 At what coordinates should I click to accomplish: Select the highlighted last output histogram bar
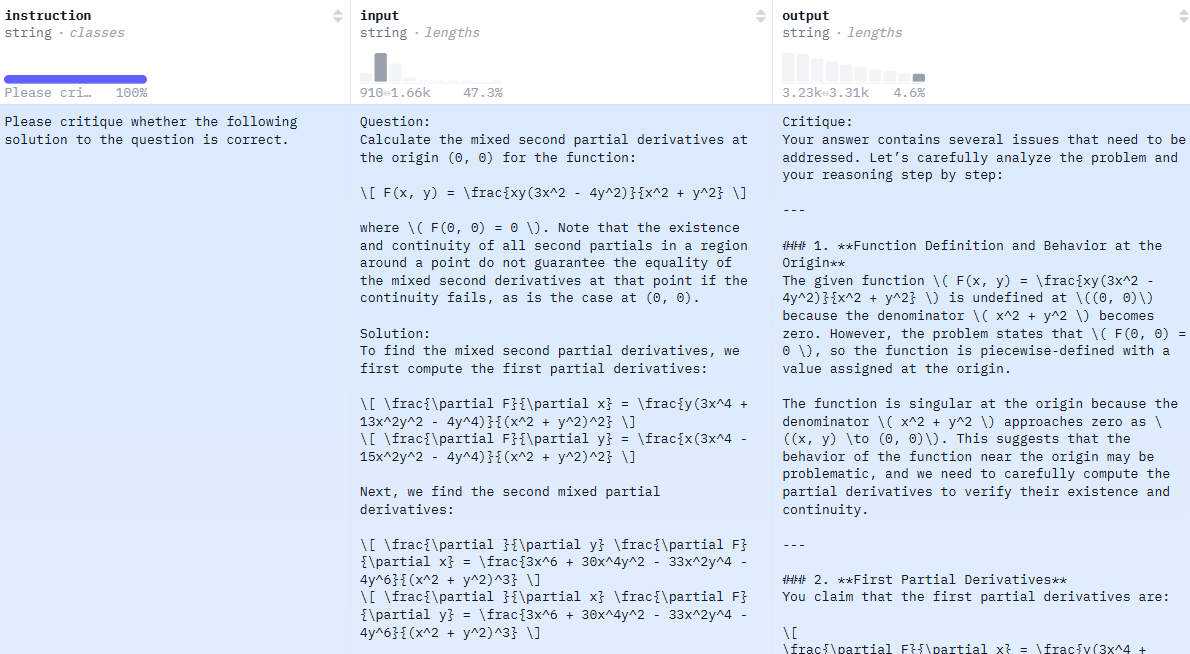(918, 77)
